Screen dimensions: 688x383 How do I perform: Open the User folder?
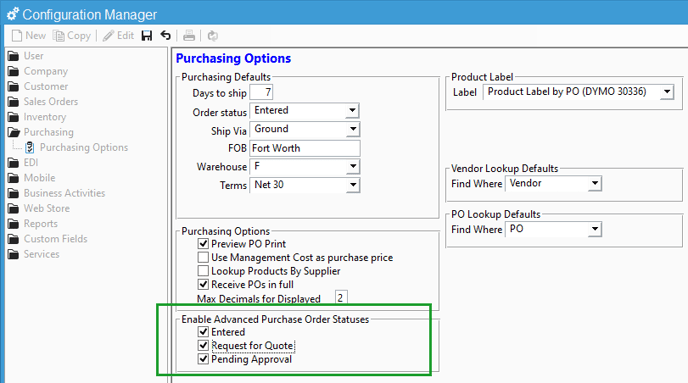(26, 56)
